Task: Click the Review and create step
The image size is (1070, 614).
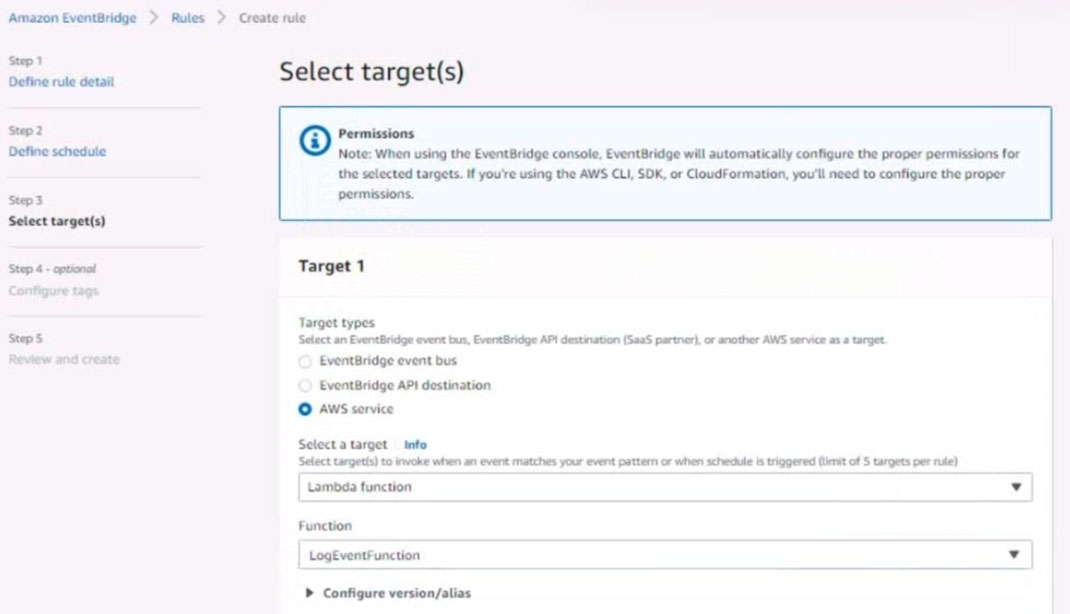Action: [63, 359]
